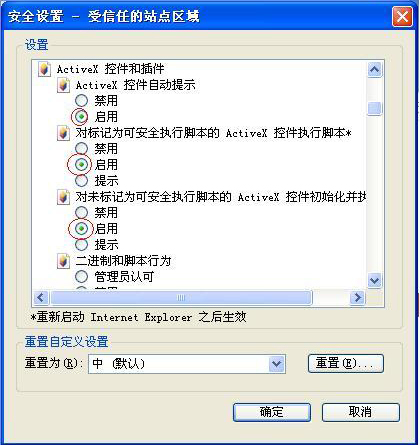The width and height of the screenshot is (420, 445).
Task: Click the 中 (默认) combo box field
Action: pyautogui.click(x=187, y=364)
